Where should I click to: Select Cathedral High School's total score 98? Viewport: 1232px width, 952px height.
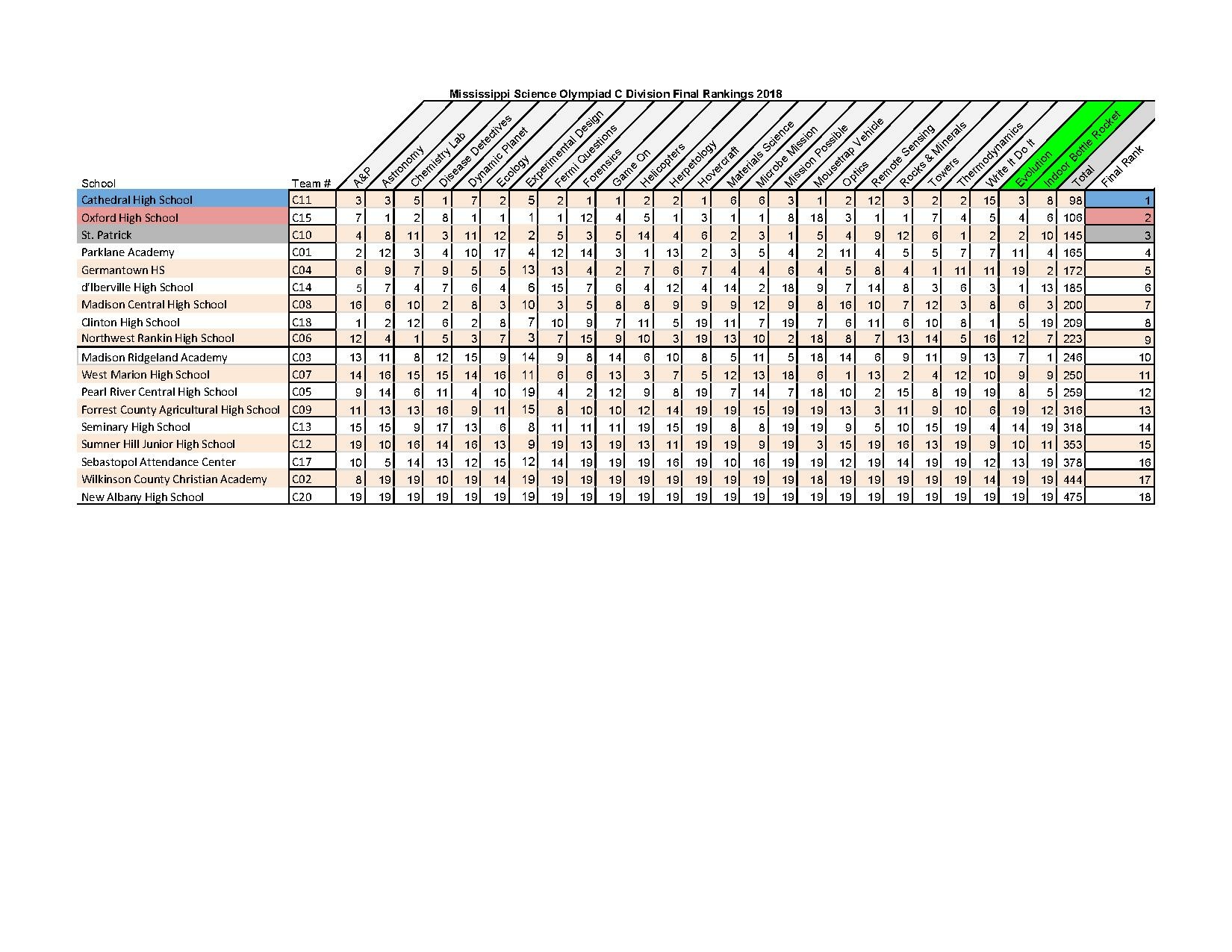tap(1072, 201)
